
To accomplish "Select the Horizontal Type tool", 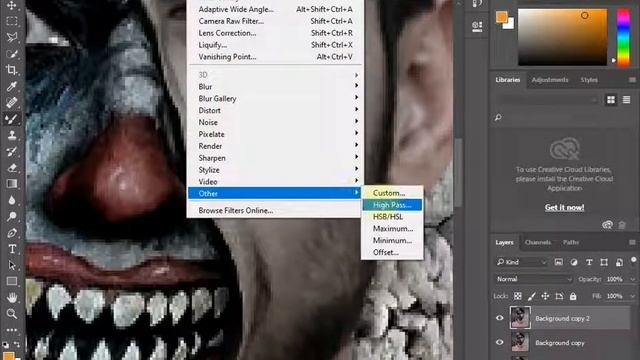I will pos(11,249).
